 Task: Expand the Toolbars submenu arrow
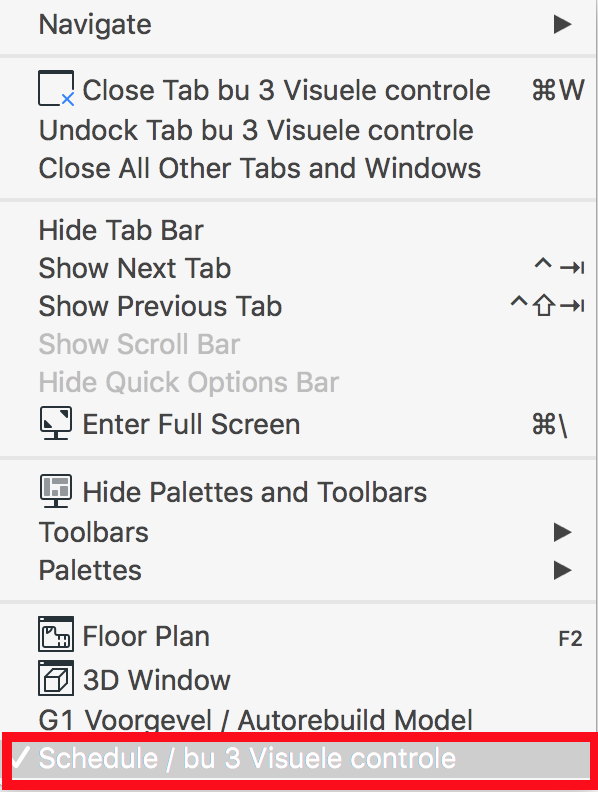pyautogui.click(x=562, y=532)
